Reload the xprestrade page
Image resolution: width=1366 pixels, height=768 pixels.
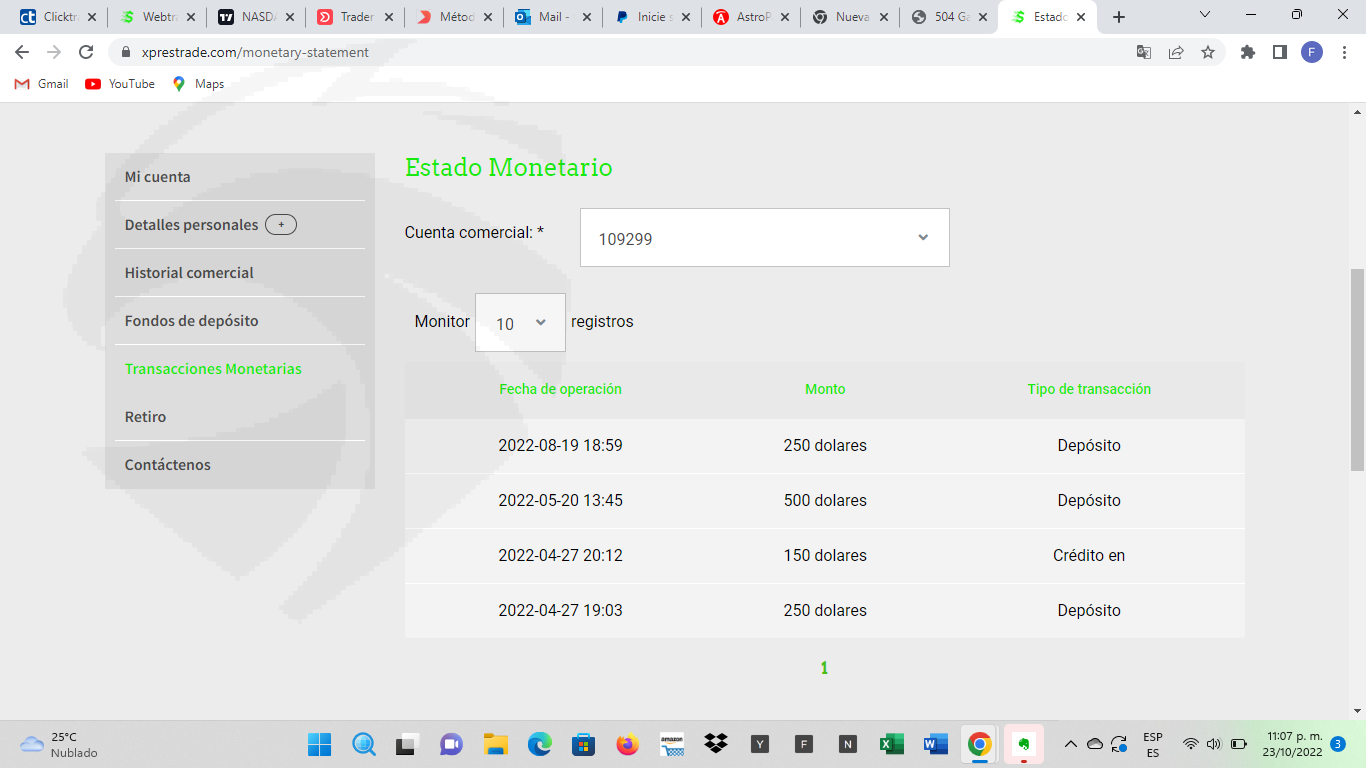(x=86, y=52)
